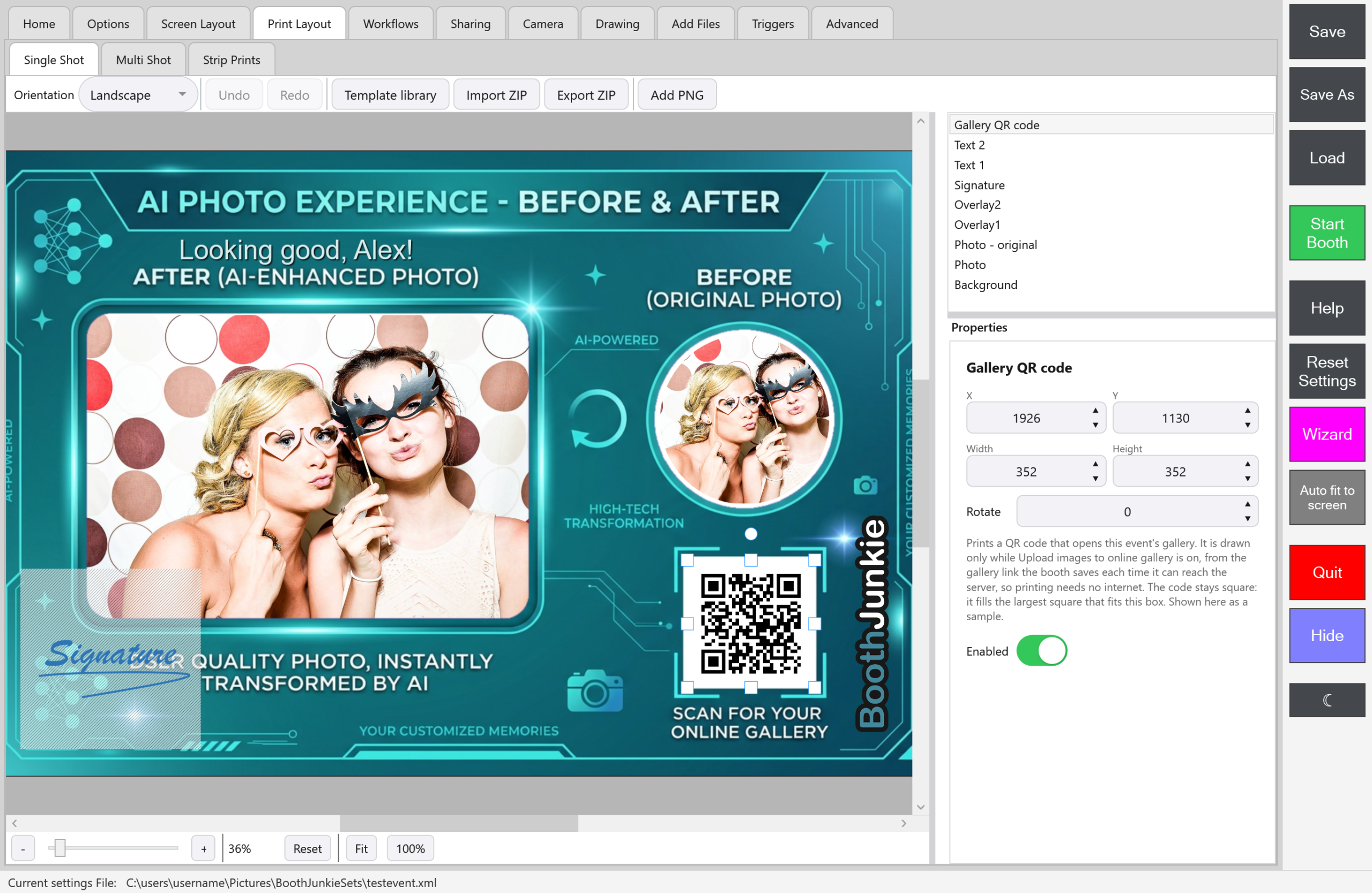
Task: Click the green Start Booth button
Action: click(1326, 233)
